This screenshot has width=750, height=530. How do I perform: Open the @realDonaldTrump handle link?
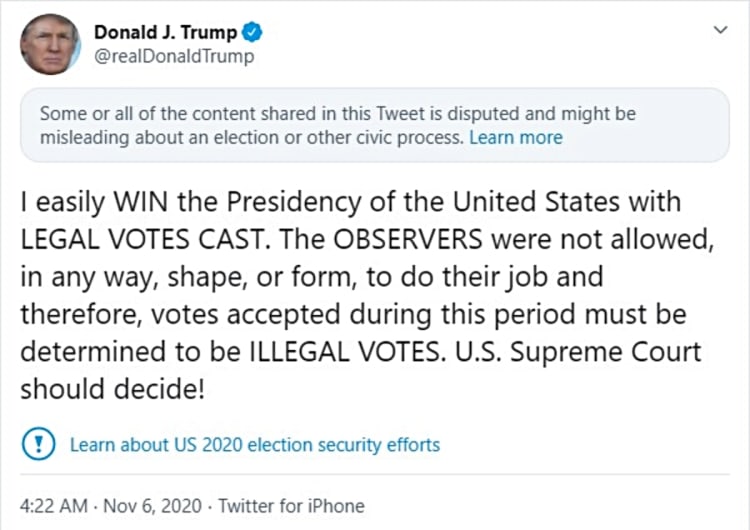coord(174,57)
